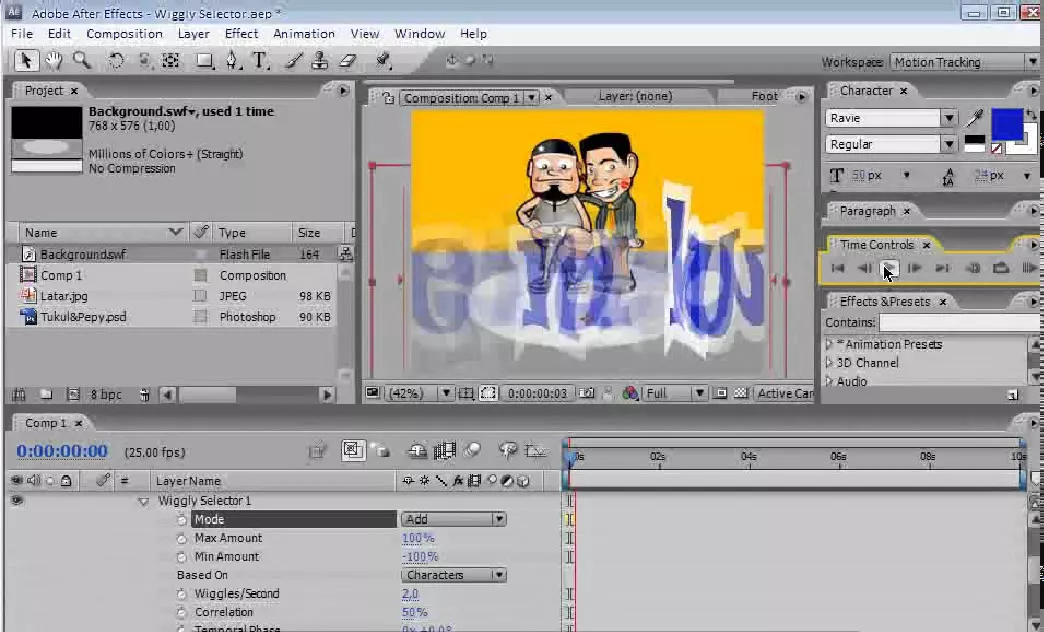The height and width of the screenshot is (632, 1044).
Task: Select the Puppet Pin tool
Action: tap(383, 61)
